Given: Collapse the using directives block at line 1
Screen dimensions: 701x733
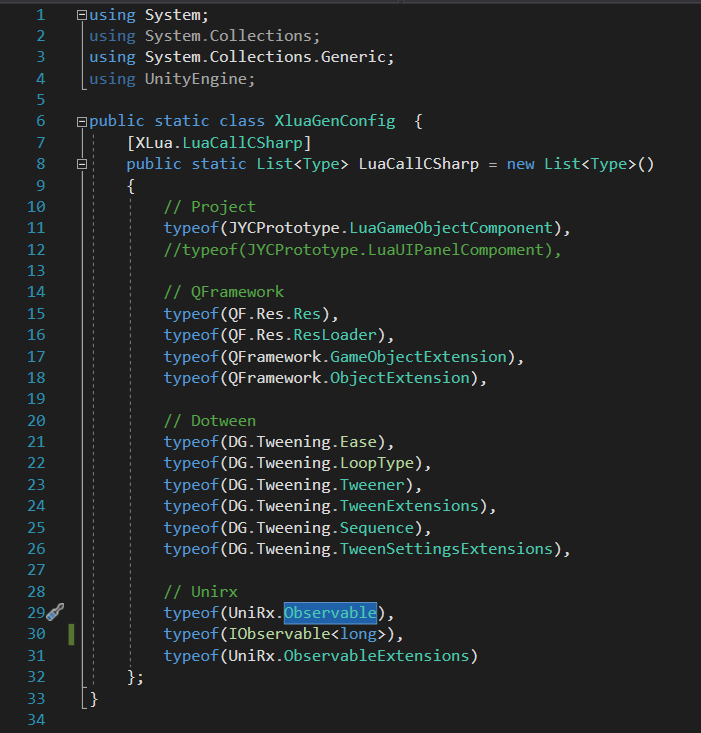Looking at the screenshot, I should (x=82, y=15).
